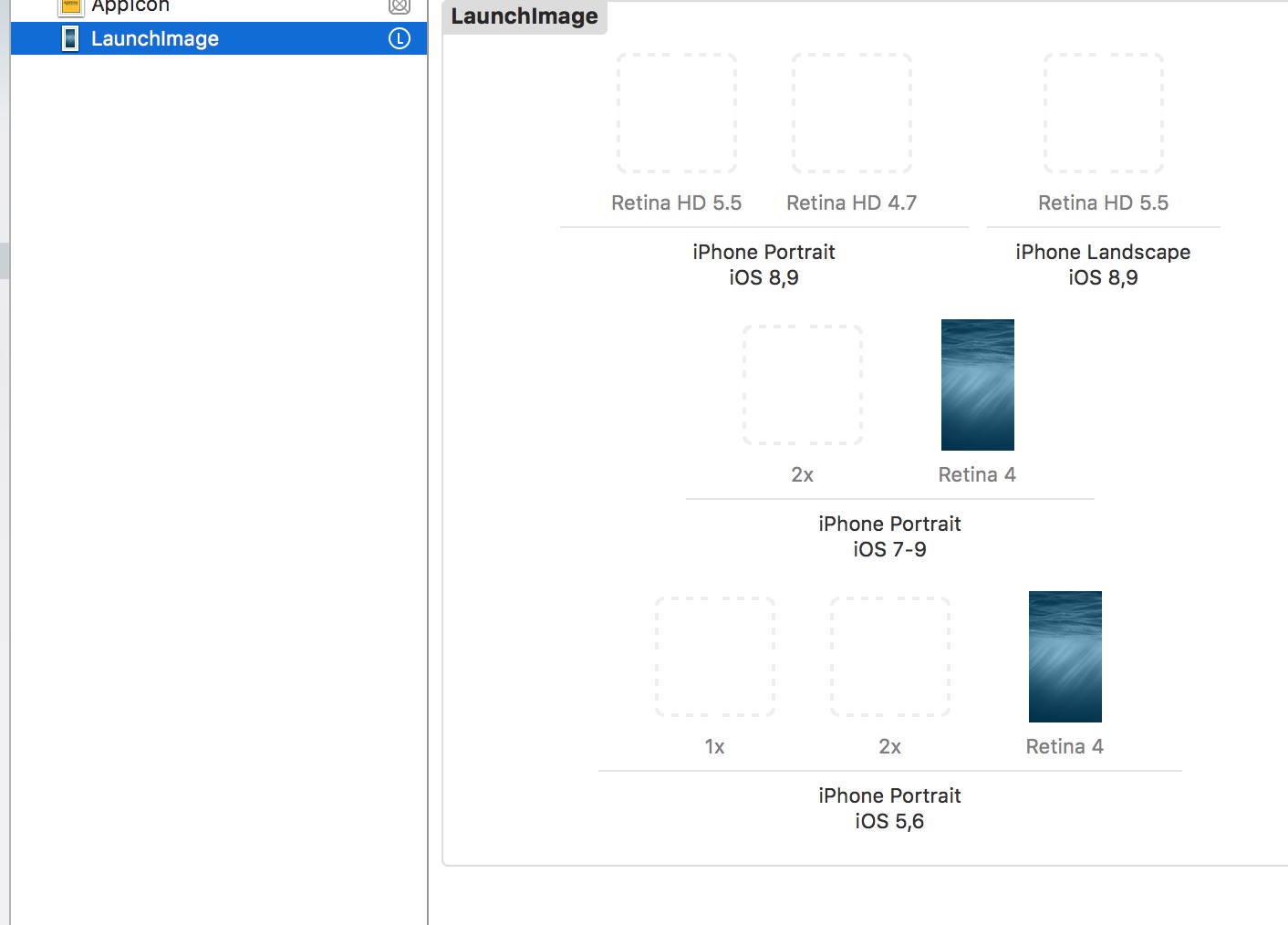Screen dimensions: 1288x925
Task: Select Retina 4 launch image for iOS 7-9
Action: 978,385
